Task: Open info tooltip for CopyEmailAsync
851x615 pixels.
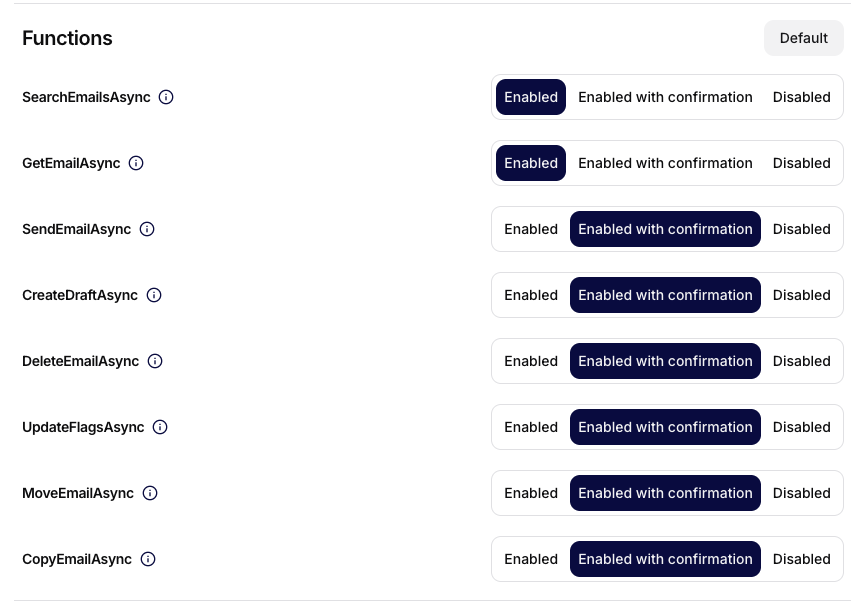Action: (x=147, y=559)
